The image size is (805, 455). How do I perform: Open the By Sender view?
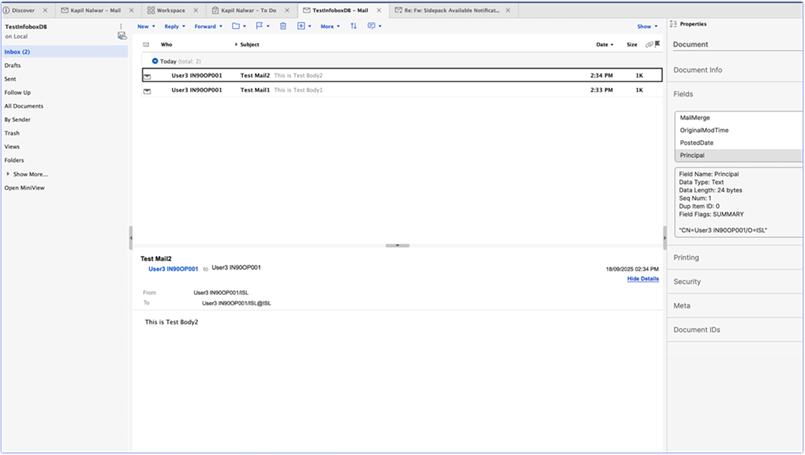(x=17, y=120)
